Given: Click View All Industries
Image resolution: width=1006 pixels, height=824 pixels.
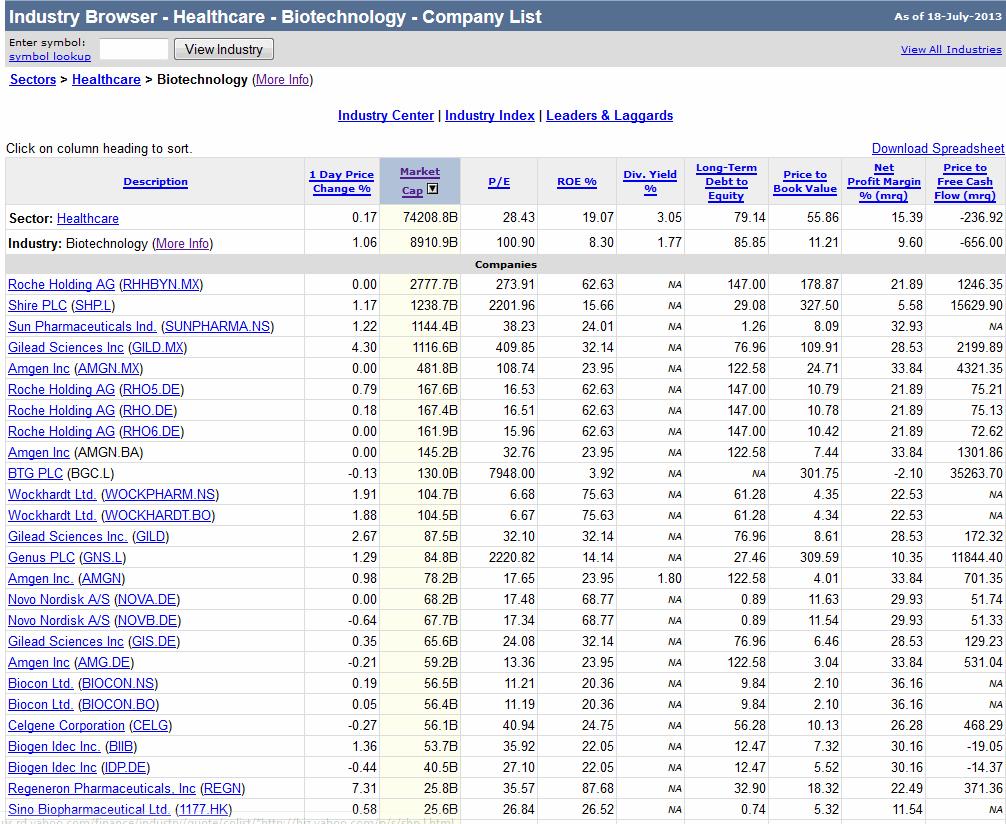Looking at the screenshot, I should (950, 48).
